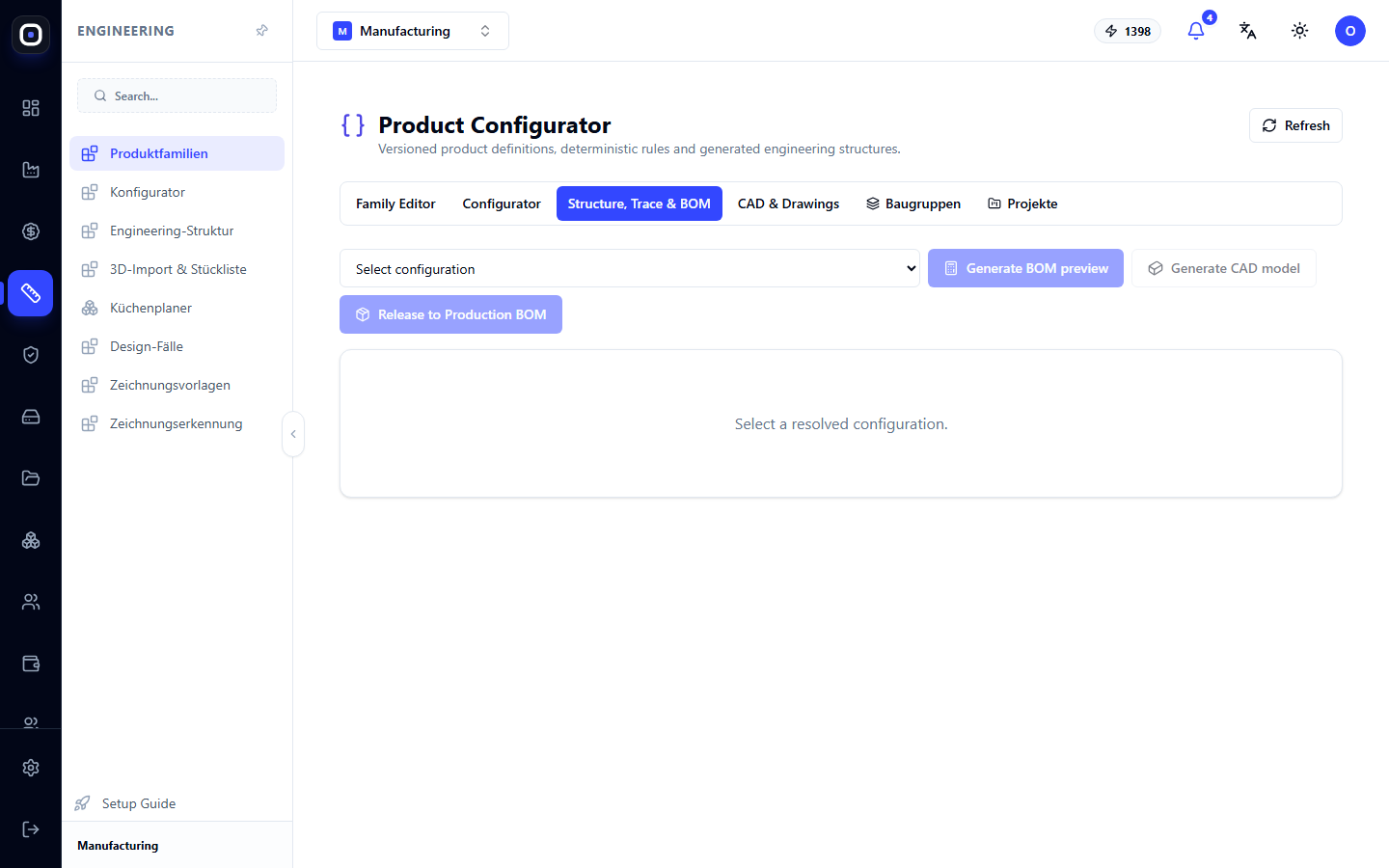Click the sidebar Search field

[x=177, y=95]
